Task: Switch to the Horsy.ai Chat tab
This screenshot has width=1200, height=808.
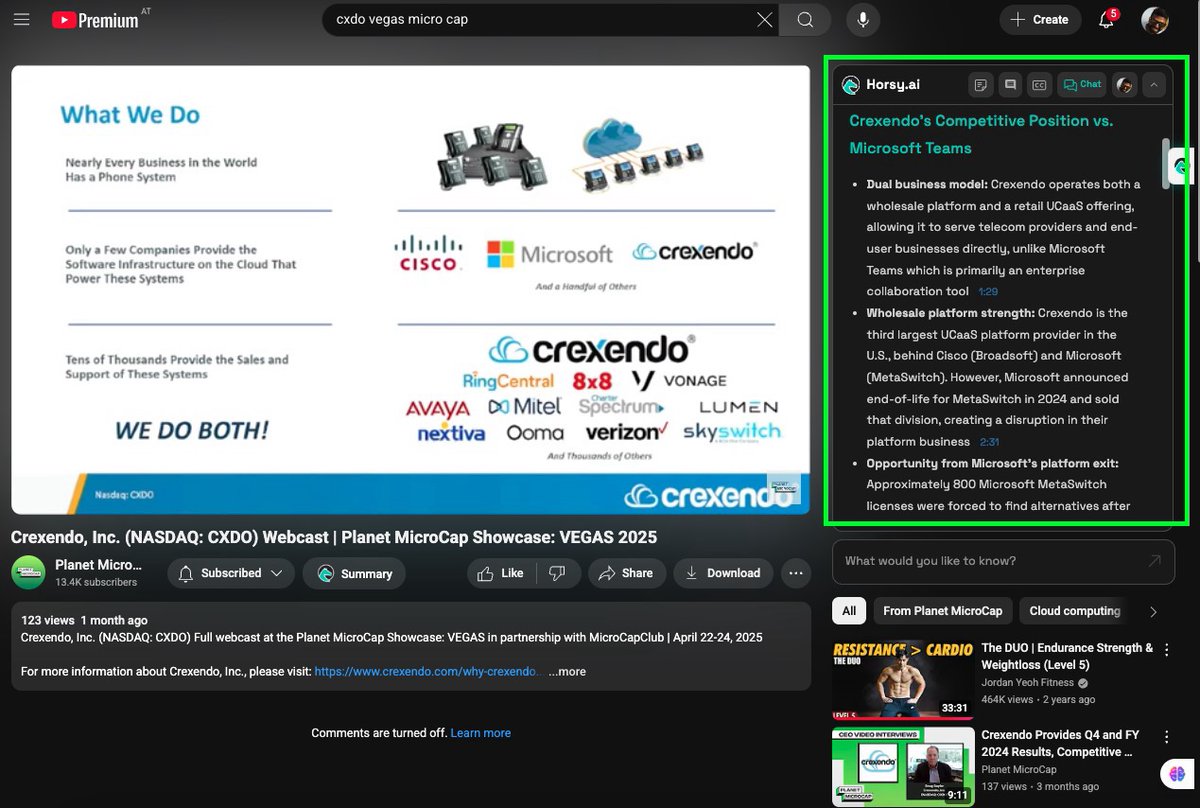Action: click(x=1082, y=85)
